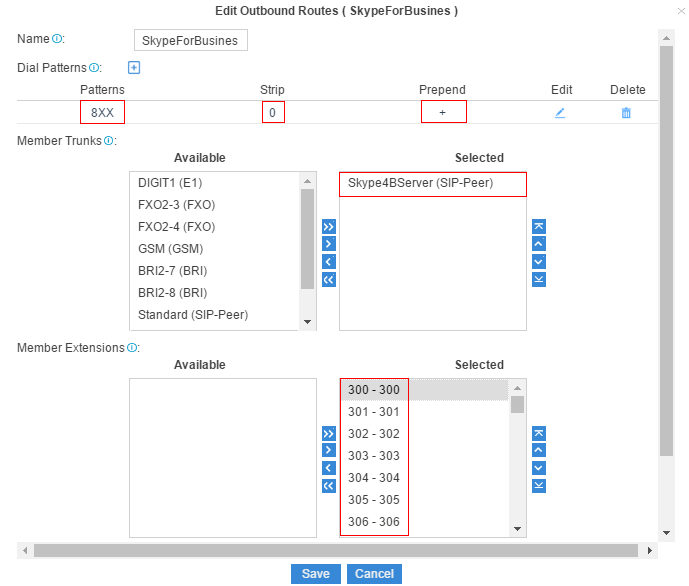Show the Member Trunks info icon
Image resolution: width=689 pixels, height=586 pixels.
click(x=109, y=141)
